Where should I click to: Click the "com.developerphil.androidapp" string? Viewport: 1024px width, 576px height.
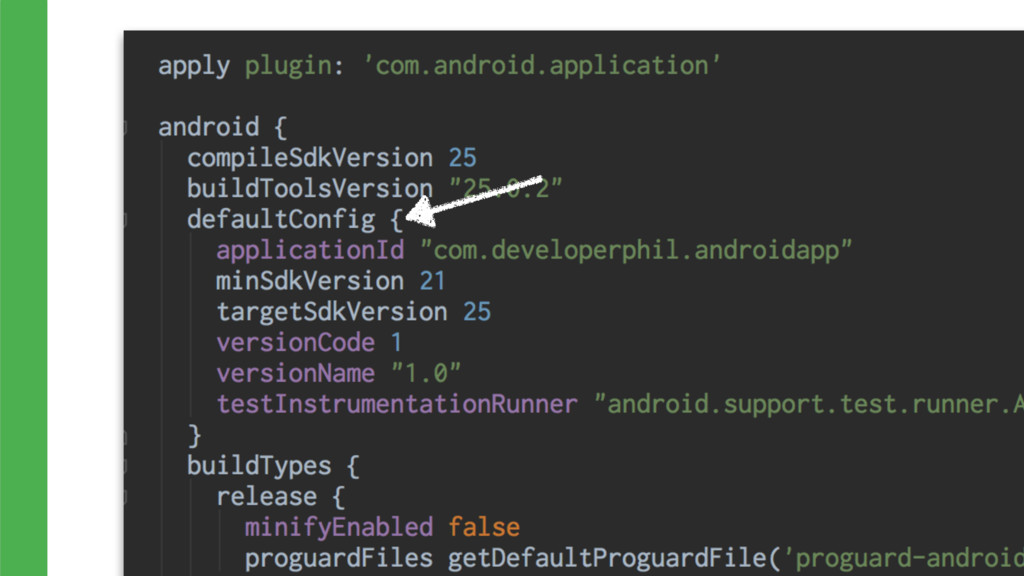(636, 251)
